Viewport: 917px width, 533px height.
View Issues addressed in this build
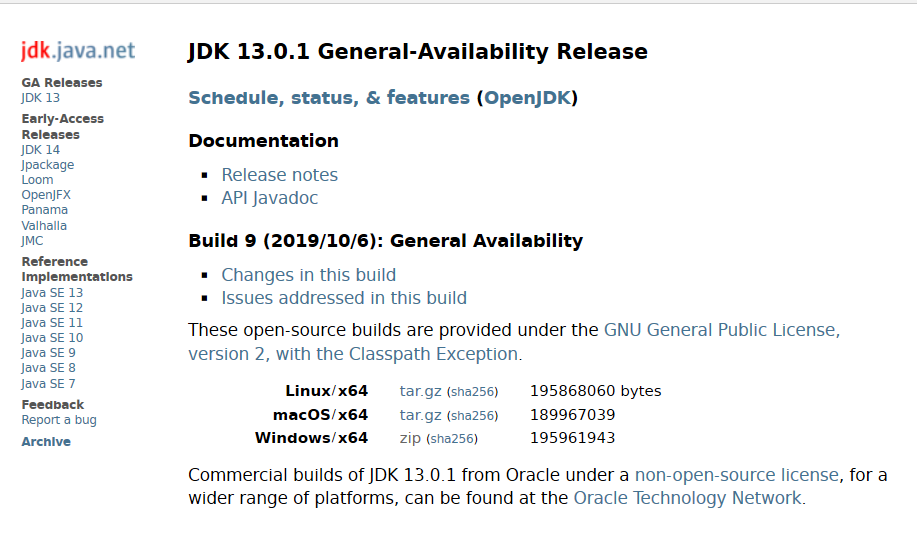pos(344,298)
